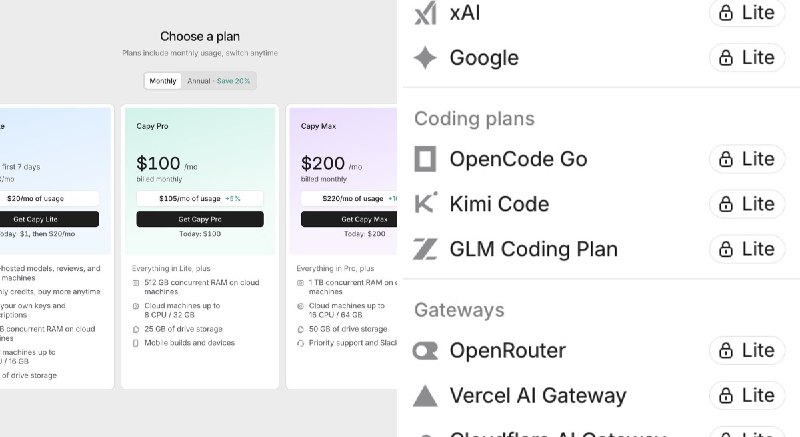The height and width of the screenshot is (437, 800).
Task: Click the Kimi Code K logo
Action: [x=425, y=203]
